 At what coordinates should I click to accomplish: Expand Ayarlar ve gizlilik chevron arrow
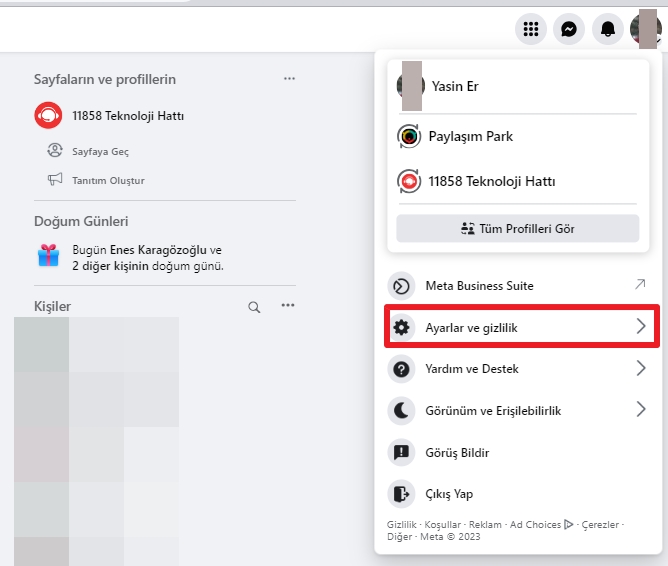click(x=641, y=327)
